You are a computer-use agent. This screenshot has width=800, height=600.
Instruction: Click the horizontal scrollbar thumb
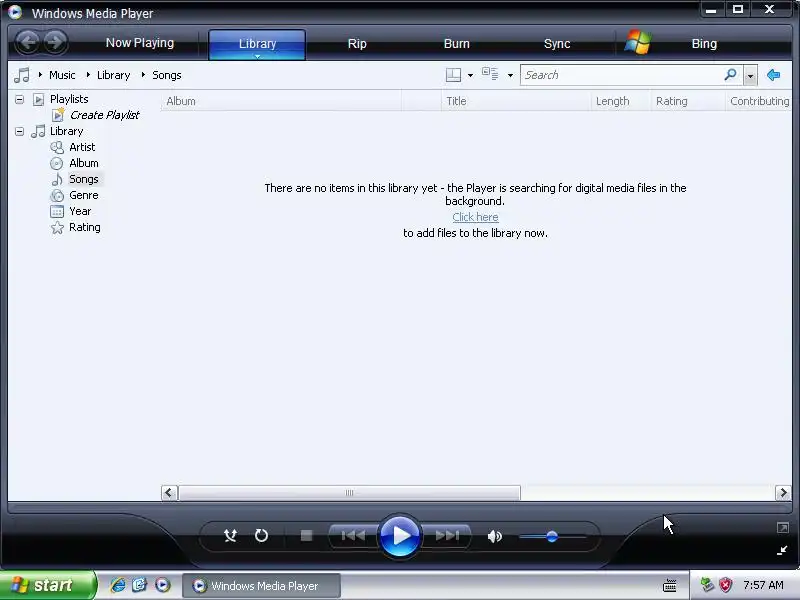[x=349, y=493]
